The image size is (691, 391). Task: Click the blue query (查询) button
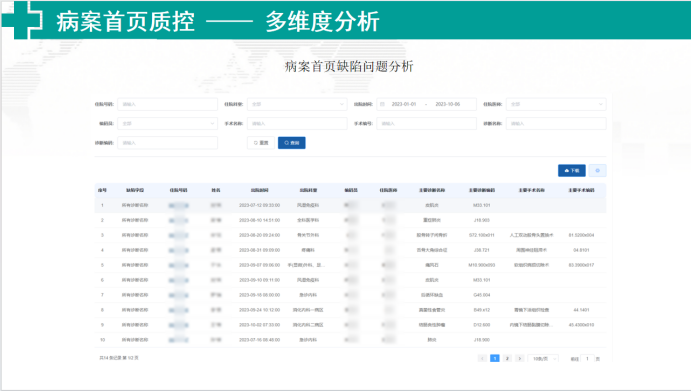[x=292, y=143]
